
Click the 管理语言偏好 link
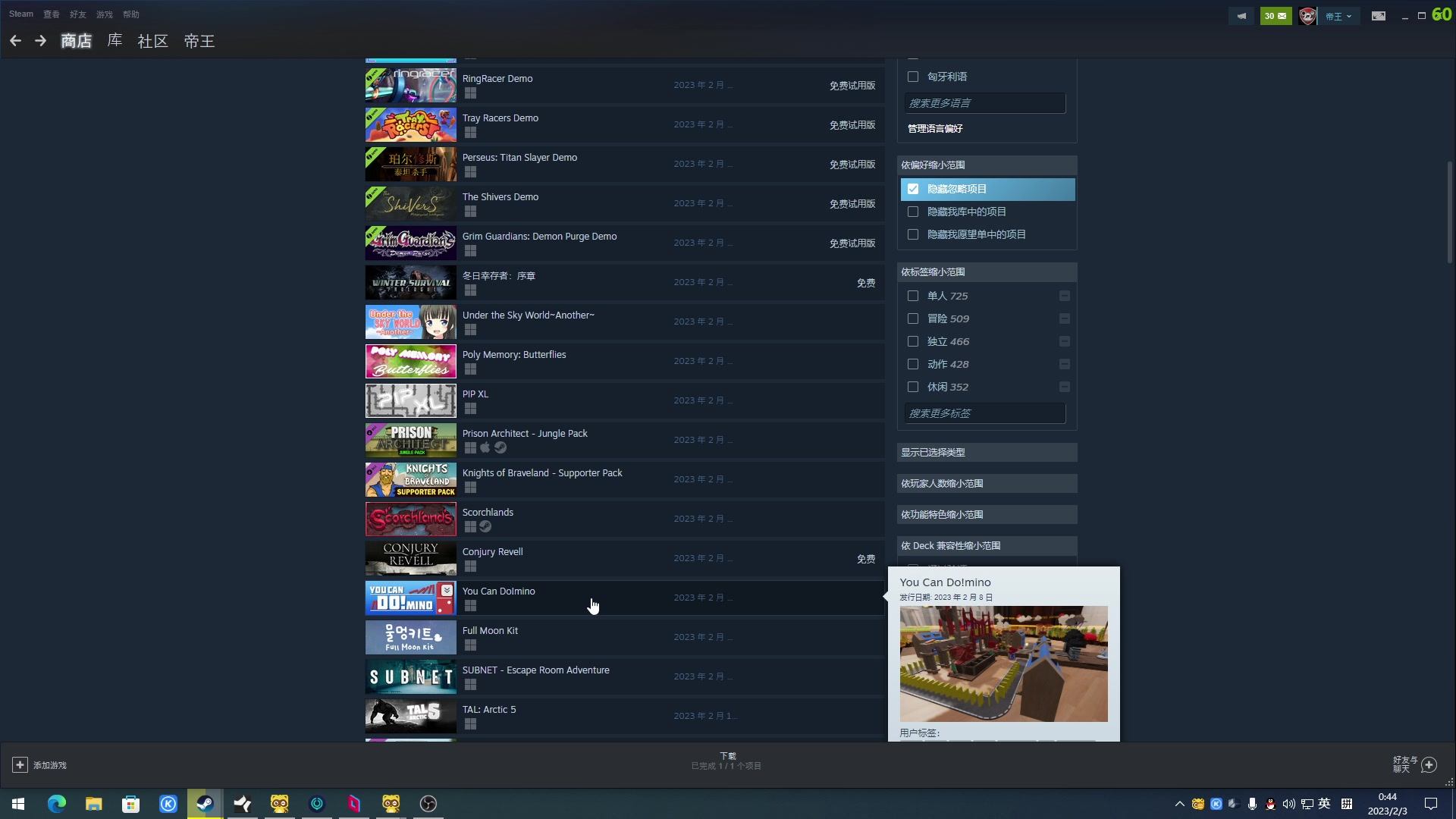(x=935, y=129)
